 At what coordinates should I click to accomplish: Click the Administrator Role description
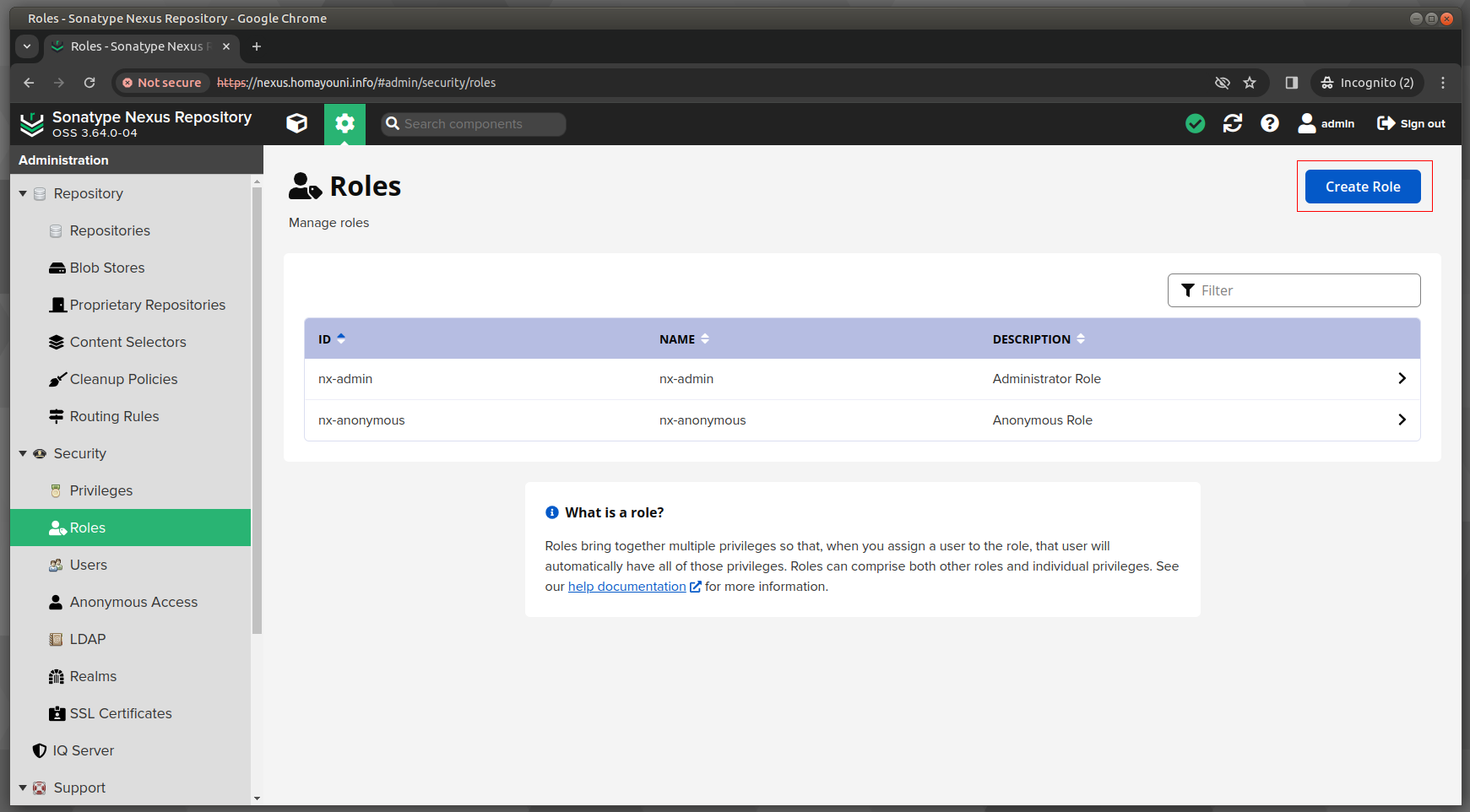point(1046,379)
